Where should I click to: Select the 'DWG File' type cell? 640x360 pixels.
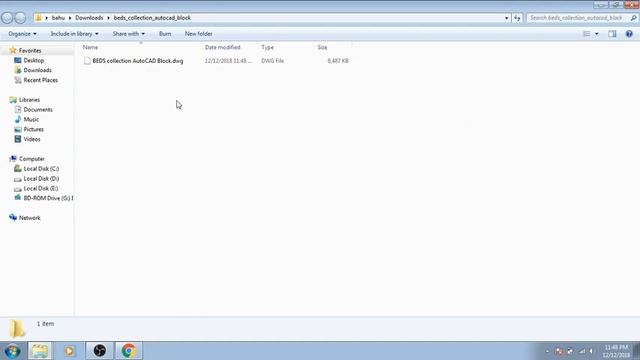(273, 61)
